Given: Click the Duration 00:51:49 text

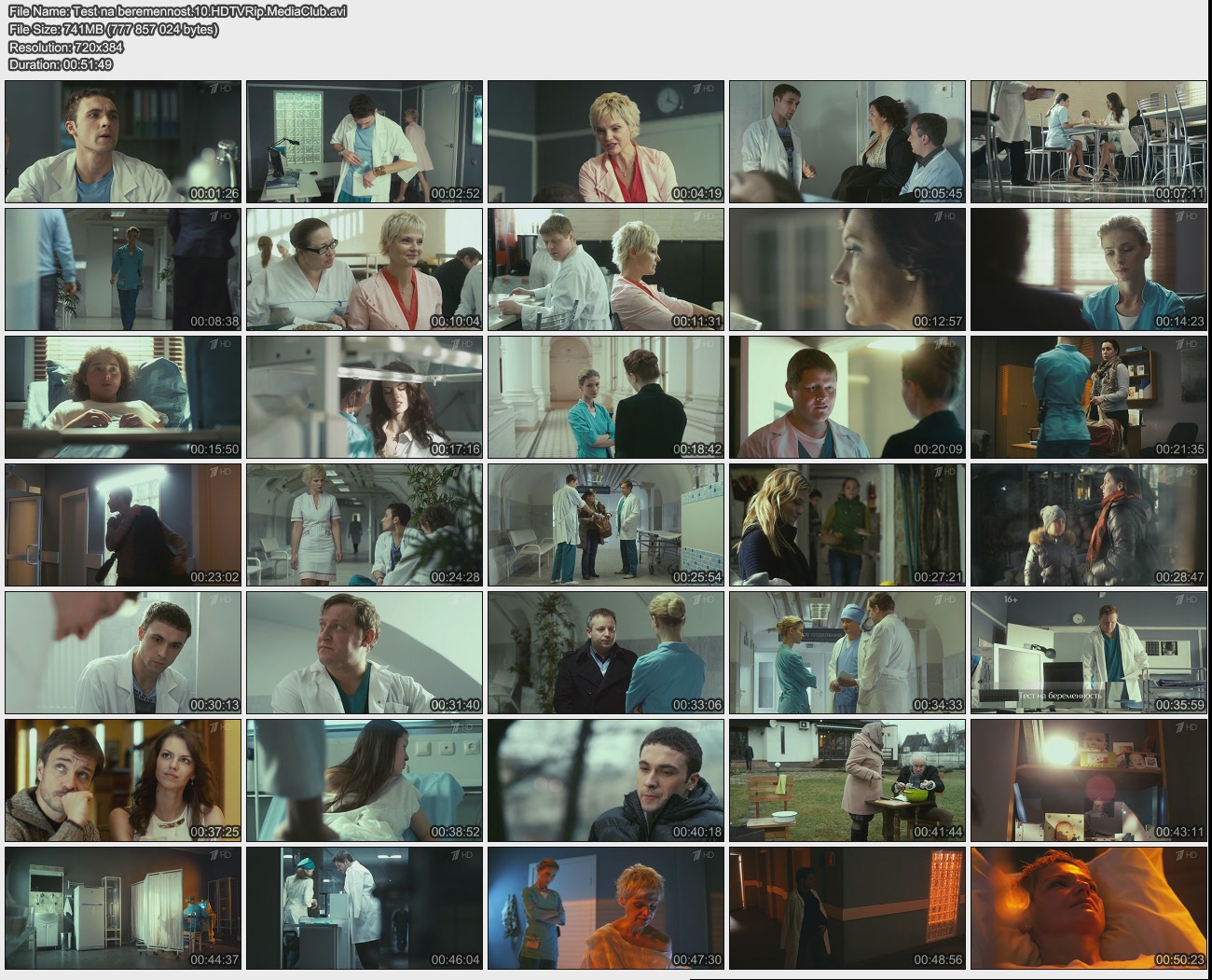Looking at the screenshot, I should tap(61, 64).
